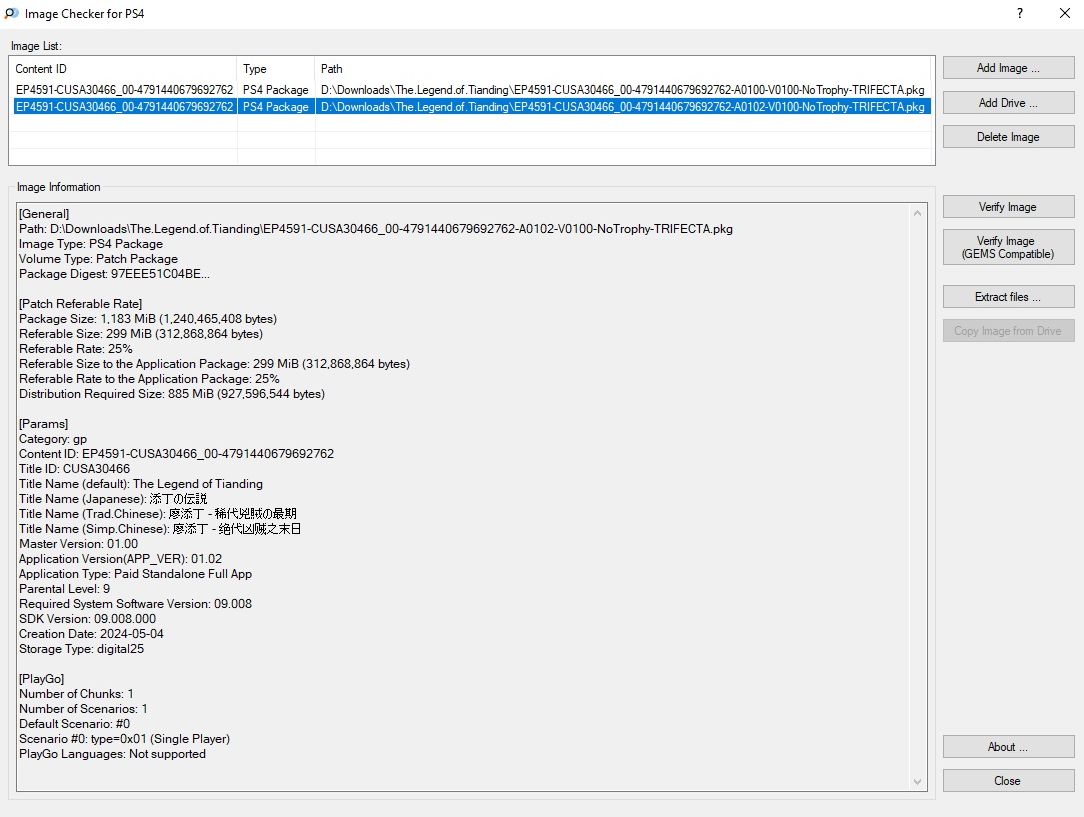Click the Distribution Required Size line
This screenshot has width=1084, height=817.
(171, 393)
